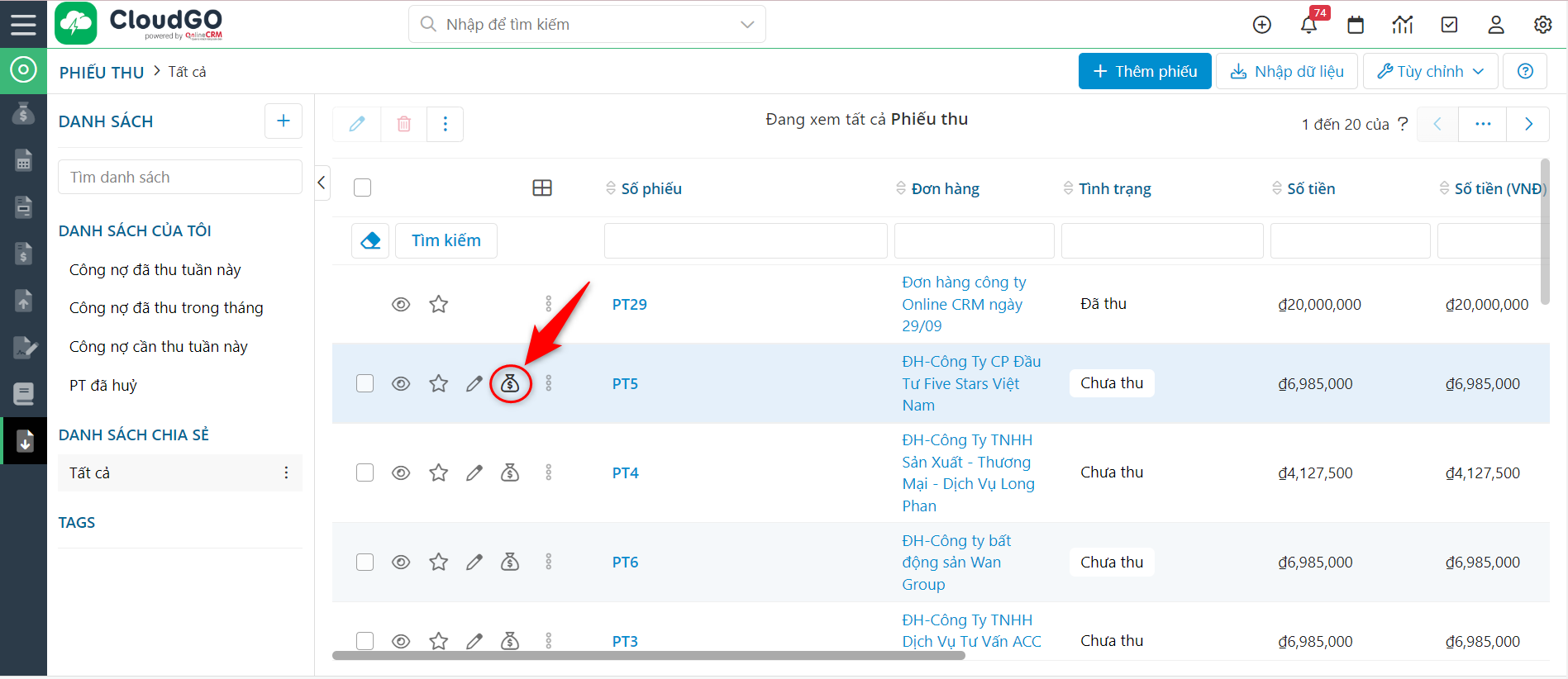The height and width of the screenshot is (679, 1568).
Task: Select the 'Công nợ đã thu tuần này' list
Action: click(155, 270)
